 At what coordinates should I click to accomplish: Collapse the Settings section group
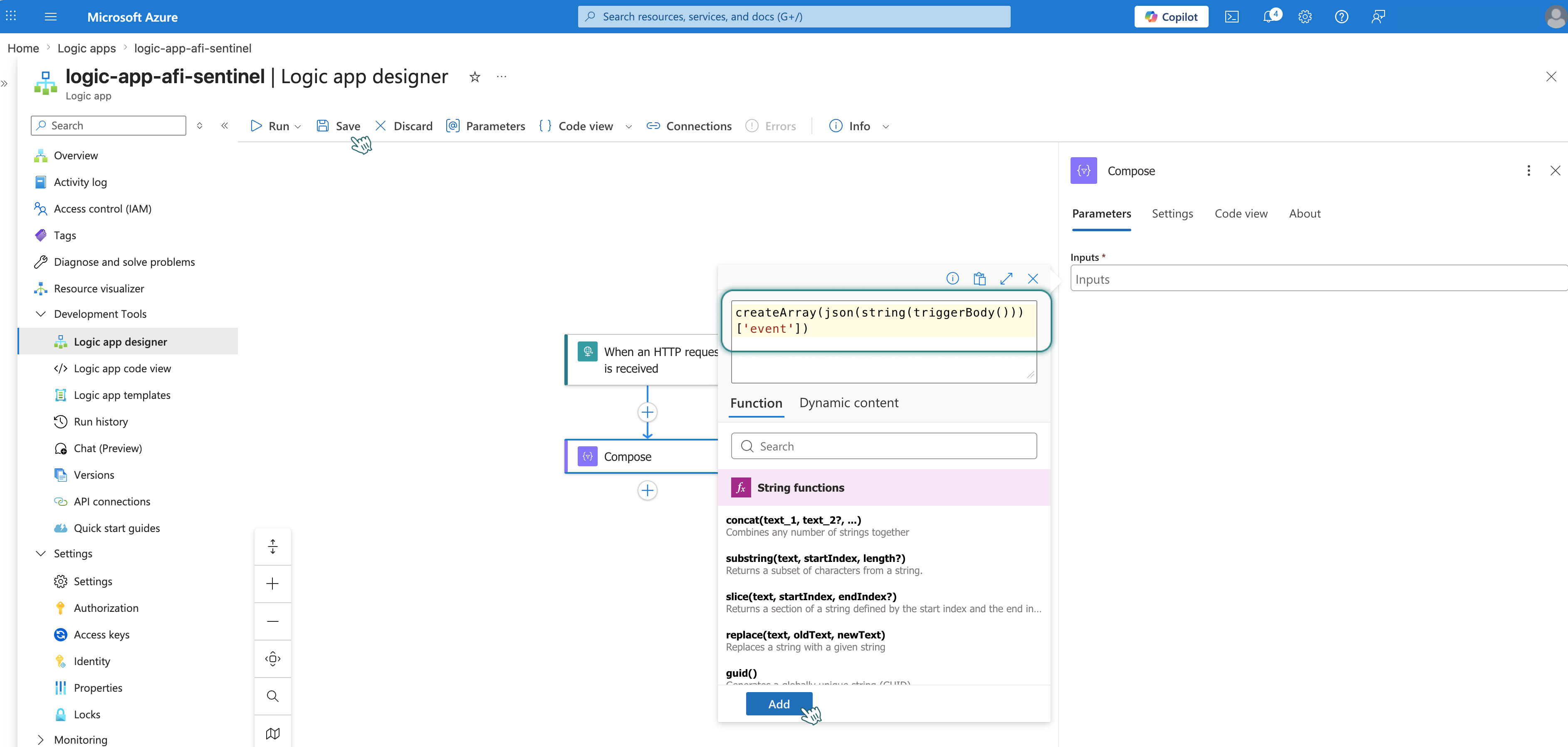tap(41, 554)
